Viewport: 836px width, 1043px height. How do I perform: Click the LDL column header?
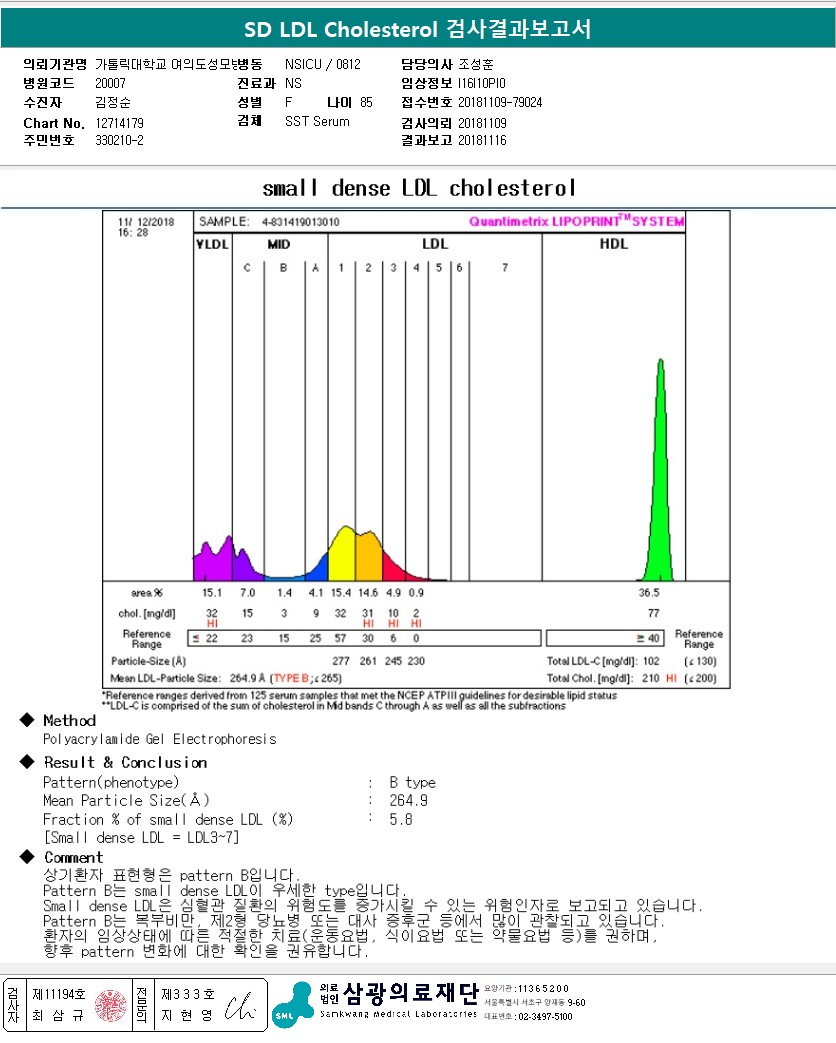pos(435,244)
